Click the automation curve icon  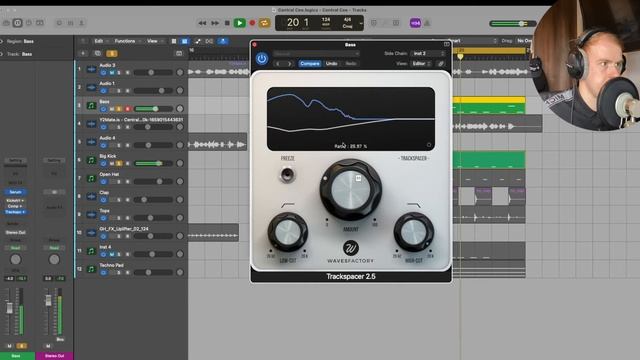198,41
